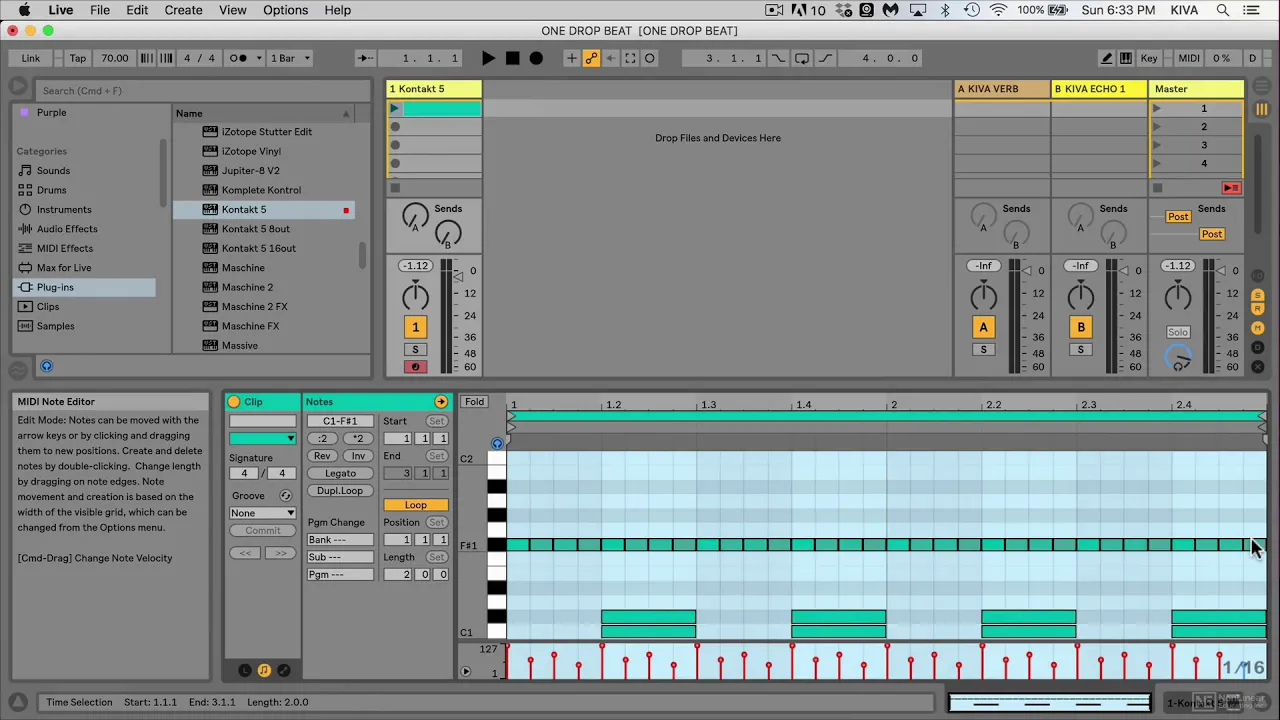Switch to Session view selector
The height and width of the screenshot is (720, 1280).
coord(1262,109)
